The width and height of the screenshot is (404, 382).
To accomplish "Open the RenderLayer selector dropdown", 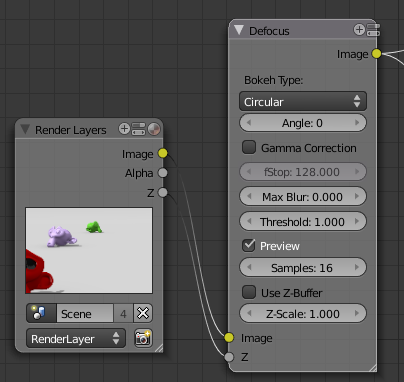I will coord(76,338).
